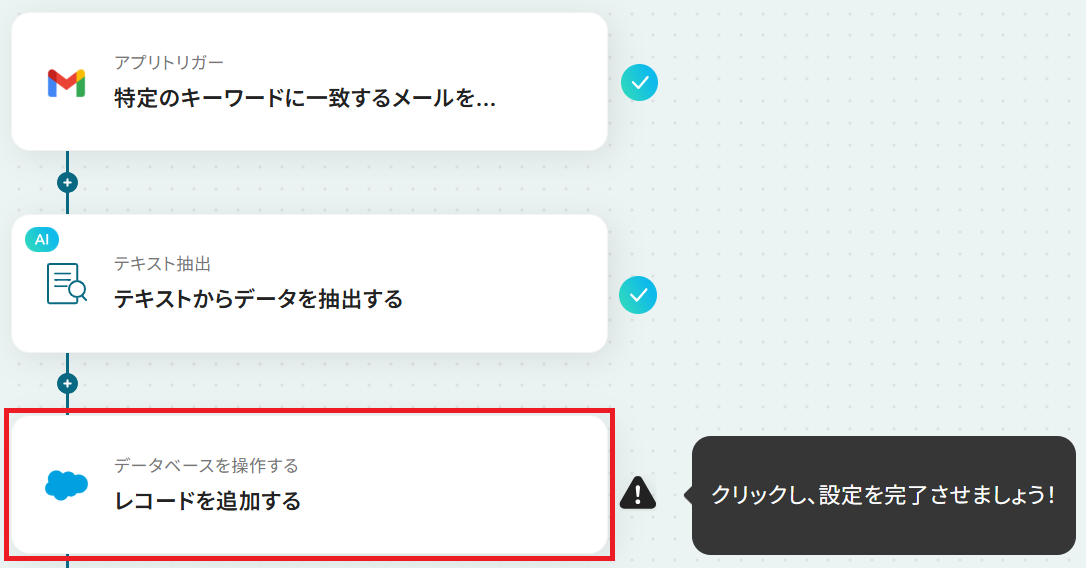This screenshot has width=1086, height=568.
Task: Add a step above the Salesforce card
Action: pyautogui.click(x=67, y=383)
